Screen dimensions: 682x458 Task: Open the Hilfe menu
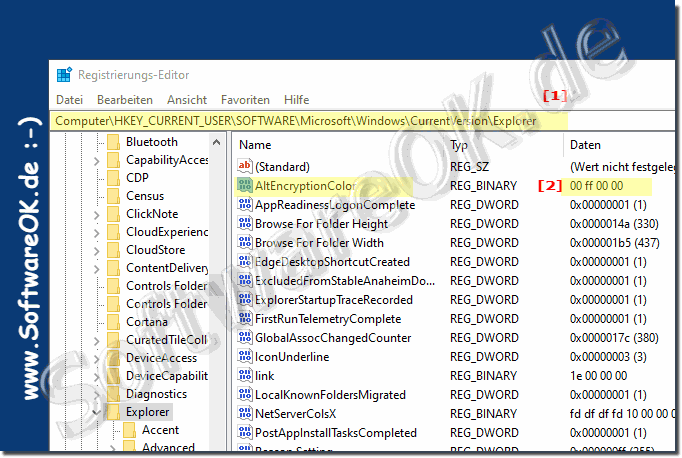(x=297, y=100)
